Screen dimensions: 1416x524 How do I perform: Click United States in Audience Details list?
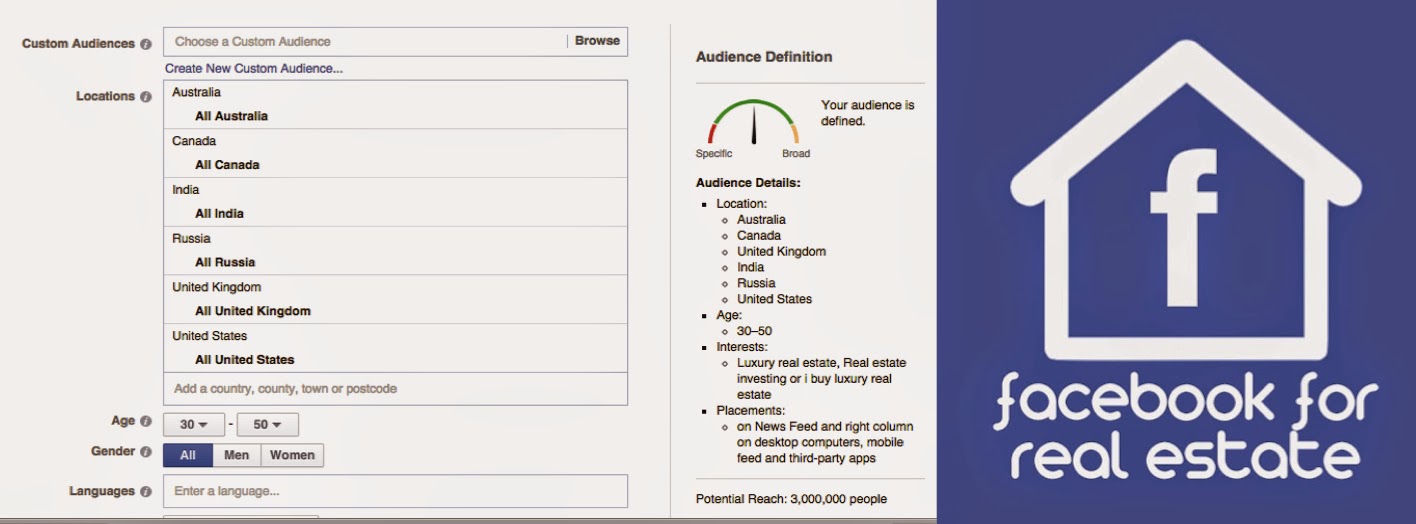coord(774,299)
